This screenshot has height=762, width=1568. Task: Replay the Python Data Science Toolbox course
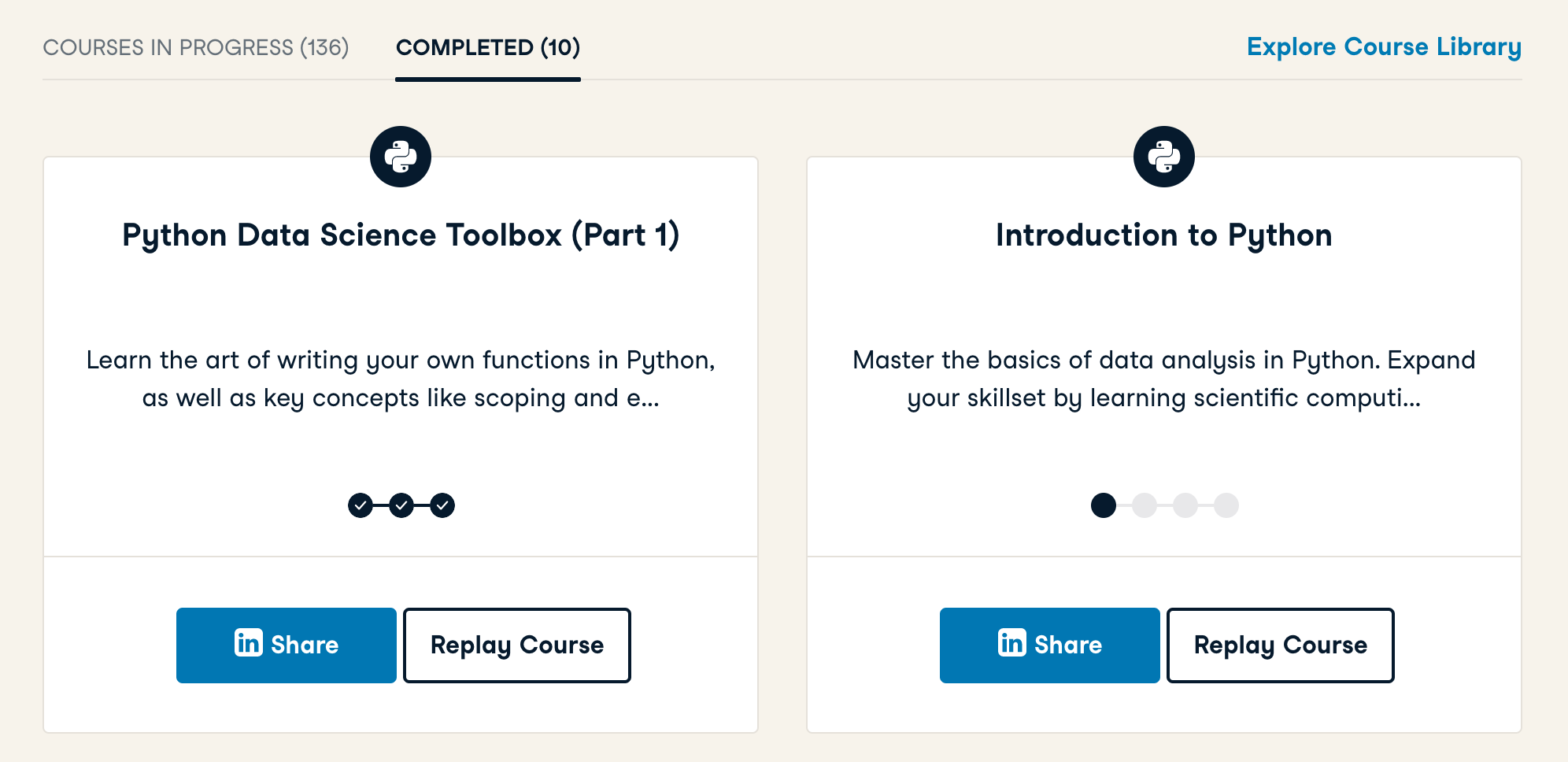pyautogui.click(x=517, y=645)
